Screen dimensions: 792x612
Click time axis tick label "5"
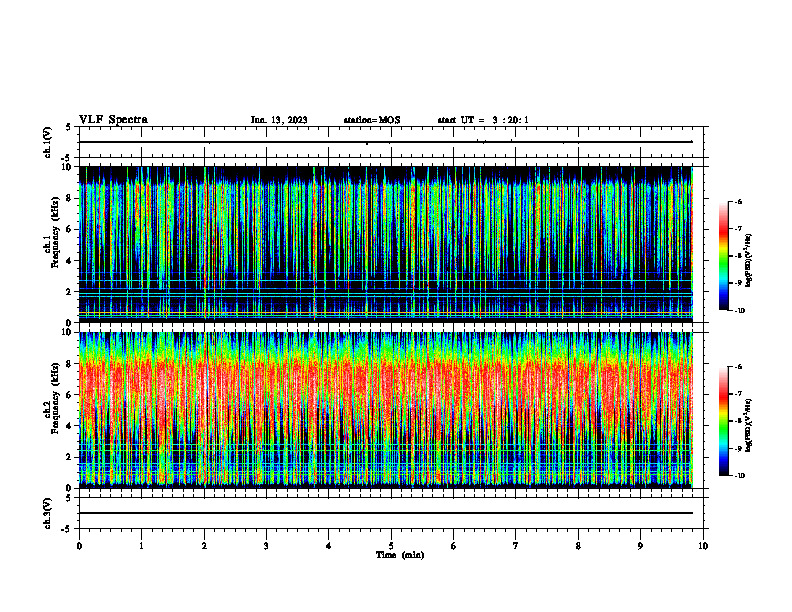click(x=391, y=546)
